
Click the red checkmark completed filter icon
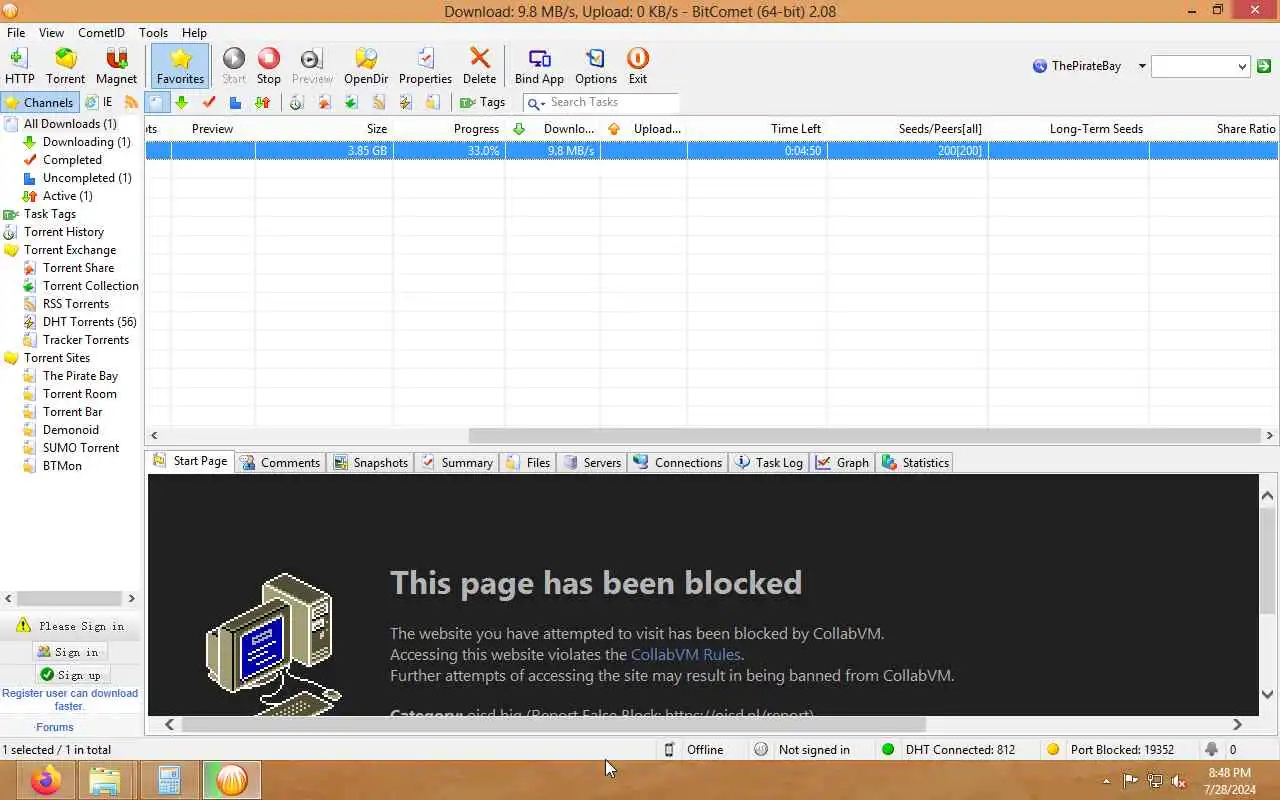click(x=209, y=102)
